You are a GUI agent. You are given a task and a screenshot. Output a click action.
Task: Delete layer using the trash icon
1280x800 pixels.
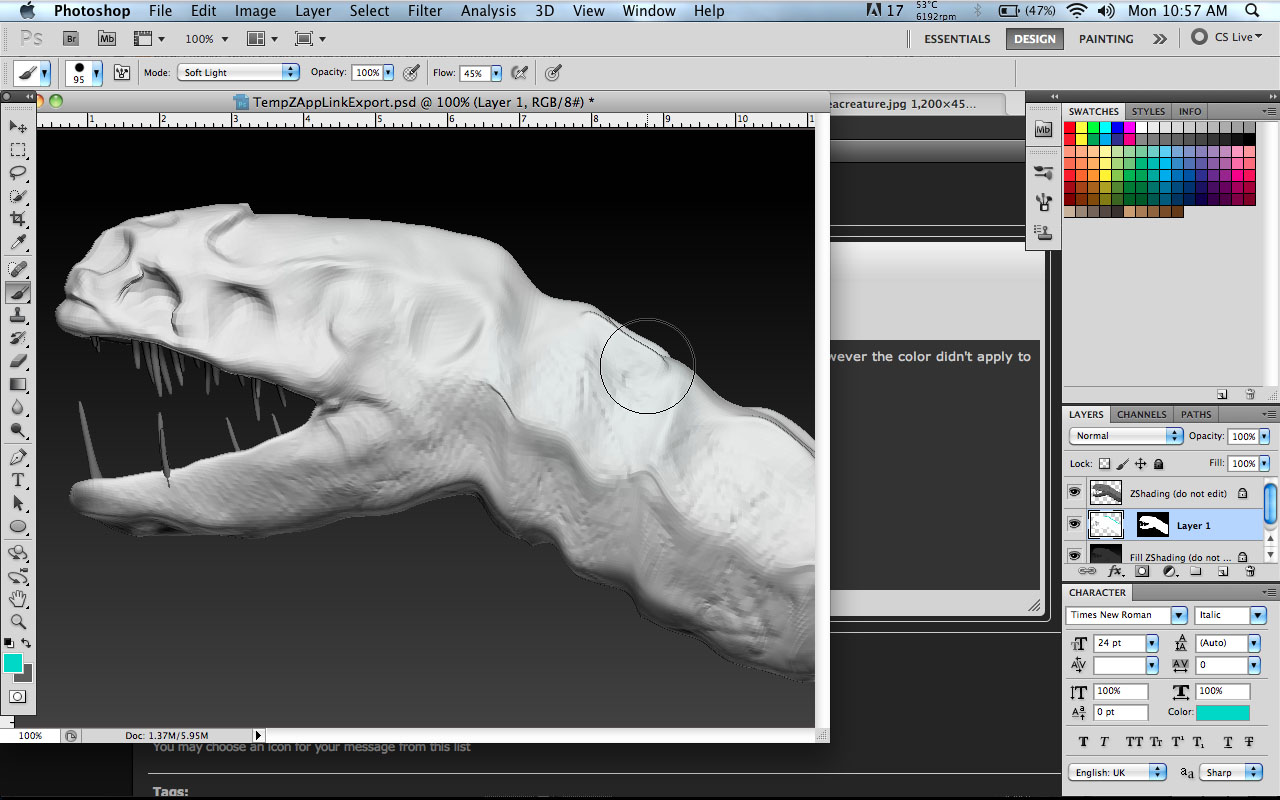click(1250, 570)
